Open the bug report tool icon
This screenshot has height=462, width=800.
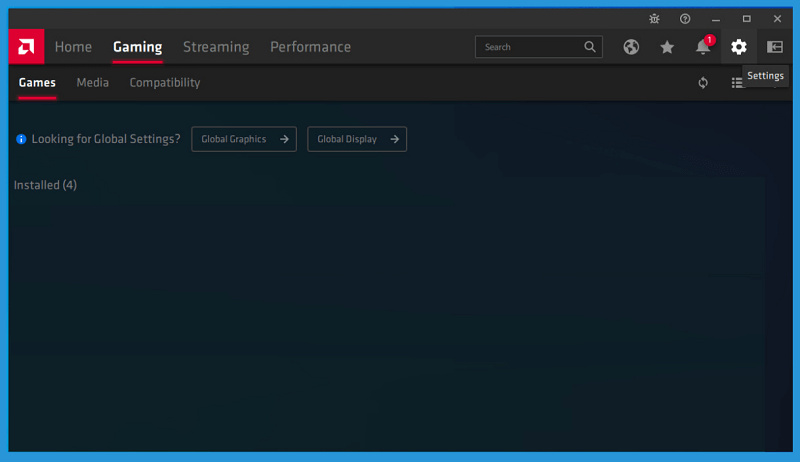coord(654,19)
